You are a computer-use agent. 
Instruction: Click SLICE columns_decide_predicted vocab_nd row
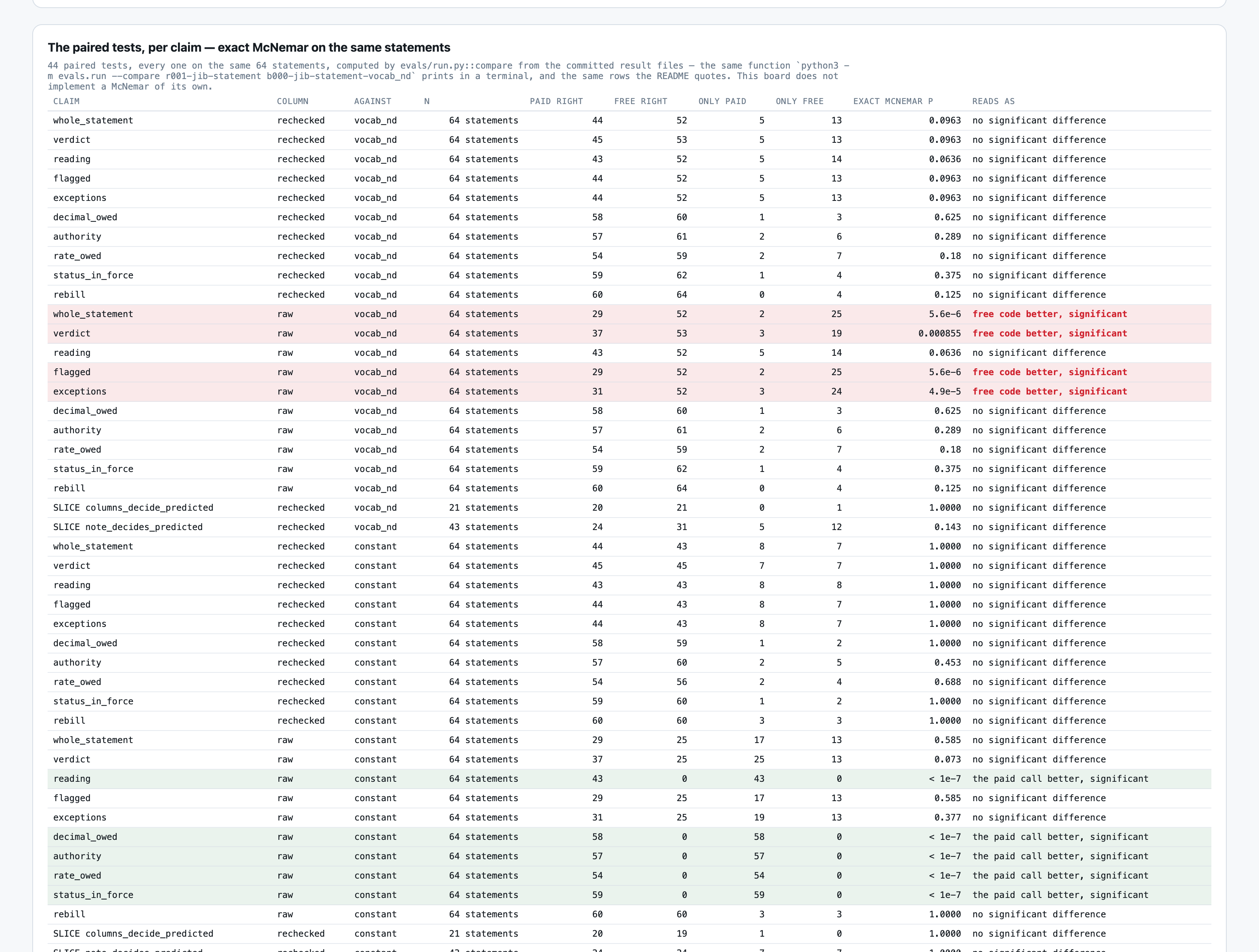[x=629, y=507]
